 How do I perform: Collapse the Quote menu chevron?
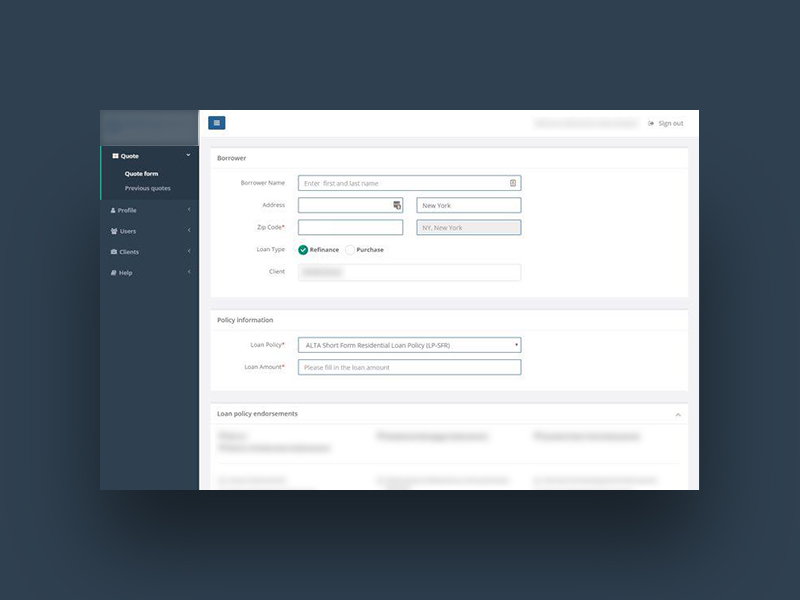[x=188, y=155]
